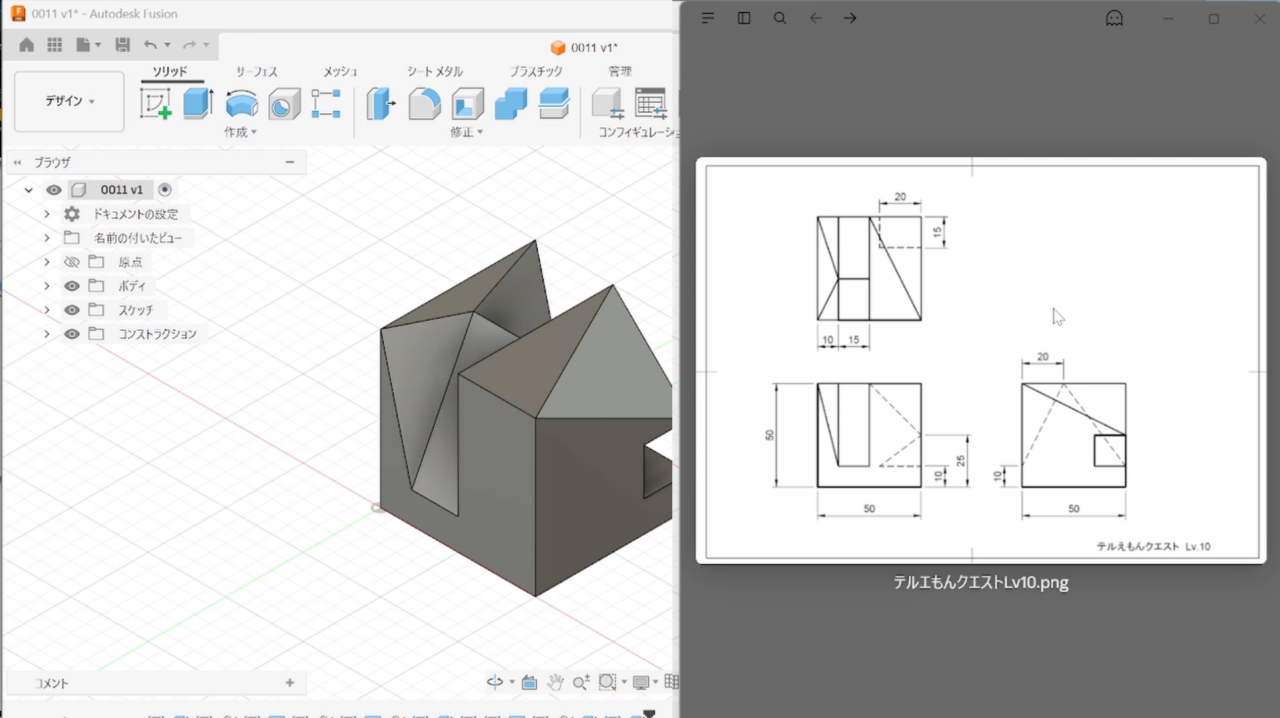Open the Configure model icon
This screenshot has height=718, width=1280.
607,103
